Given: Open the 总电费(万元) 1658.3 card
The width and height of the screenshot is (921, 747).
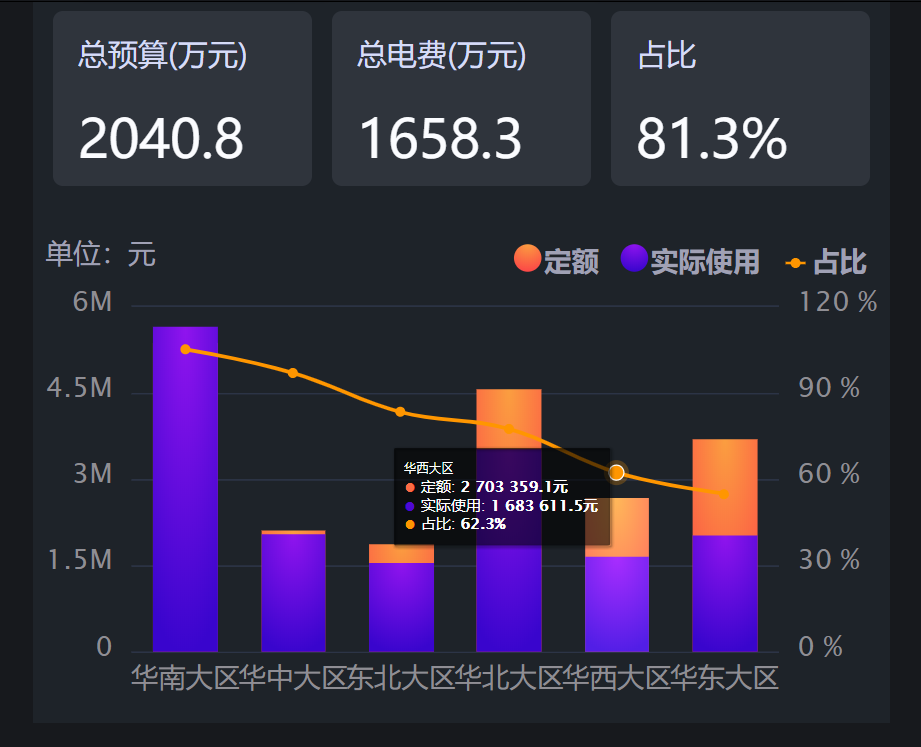Looking at the screenshot, I should click(461, 99).
